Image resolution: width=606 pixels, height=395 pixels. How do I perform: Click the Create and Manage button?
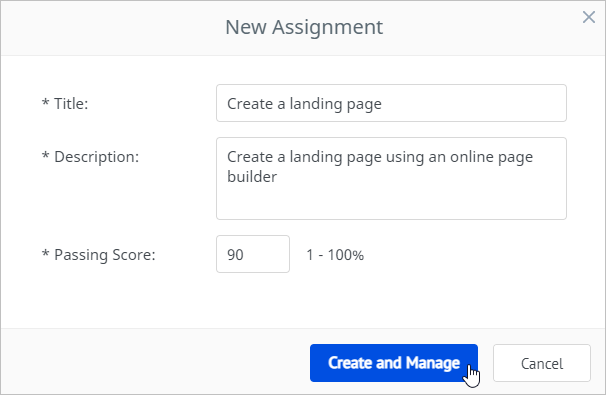[x=394, y=363]
